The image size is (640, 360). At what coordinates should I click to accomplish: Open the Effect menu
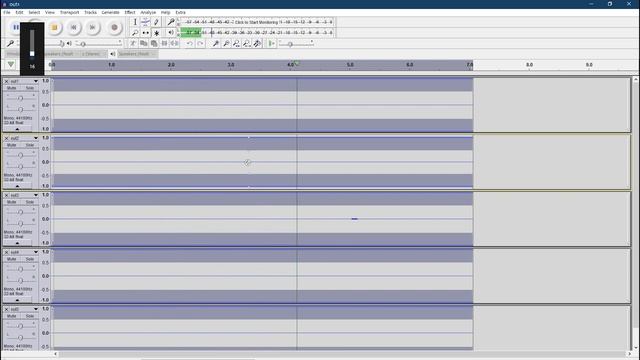(130, 12)
